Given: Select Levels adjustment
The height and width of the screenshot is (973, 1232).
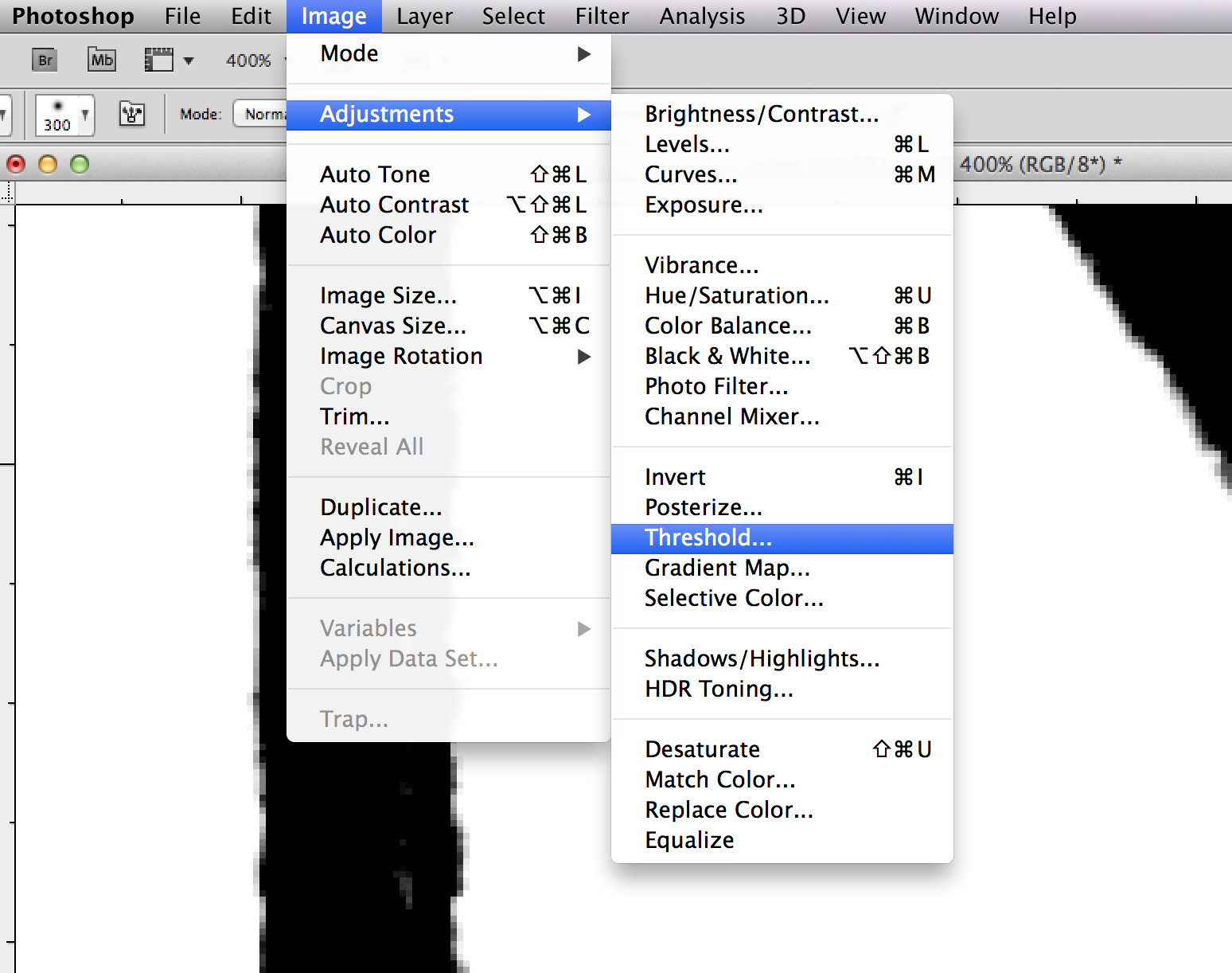Looking at the screenshot, I should [x=782, y=144].
